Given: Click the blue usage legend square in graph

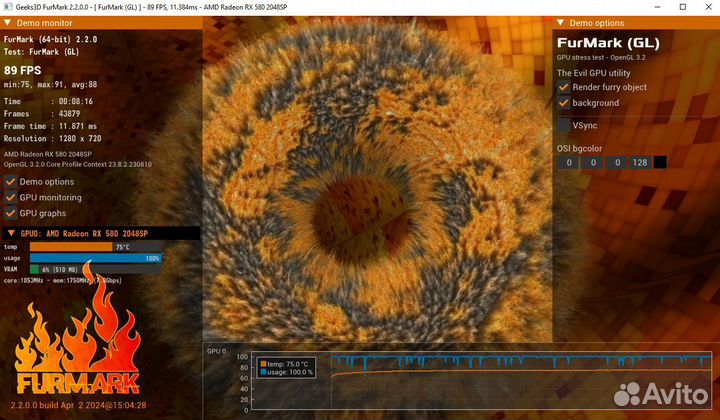Looking at the screenshot, I should click(x=263, y=372).
